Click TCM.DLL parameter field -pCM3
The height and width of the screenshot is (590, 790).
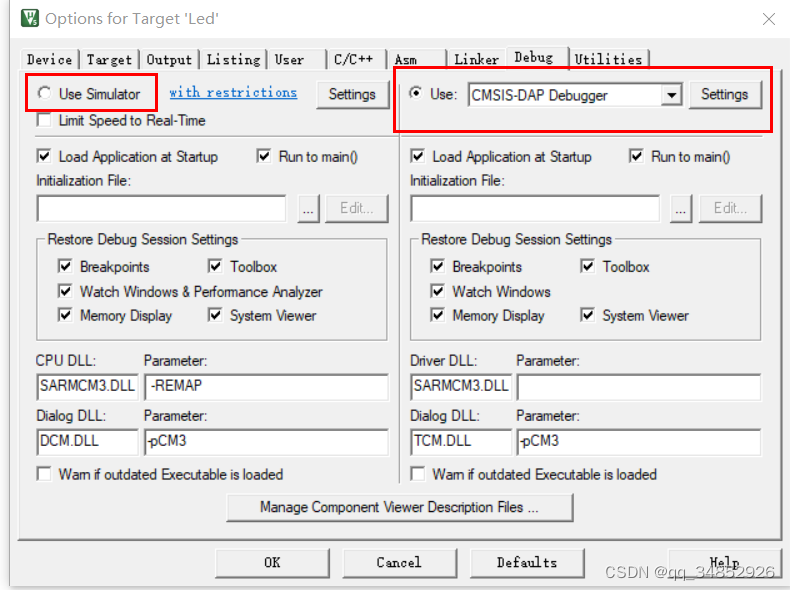pyautogui.click(x=639, y=442)
